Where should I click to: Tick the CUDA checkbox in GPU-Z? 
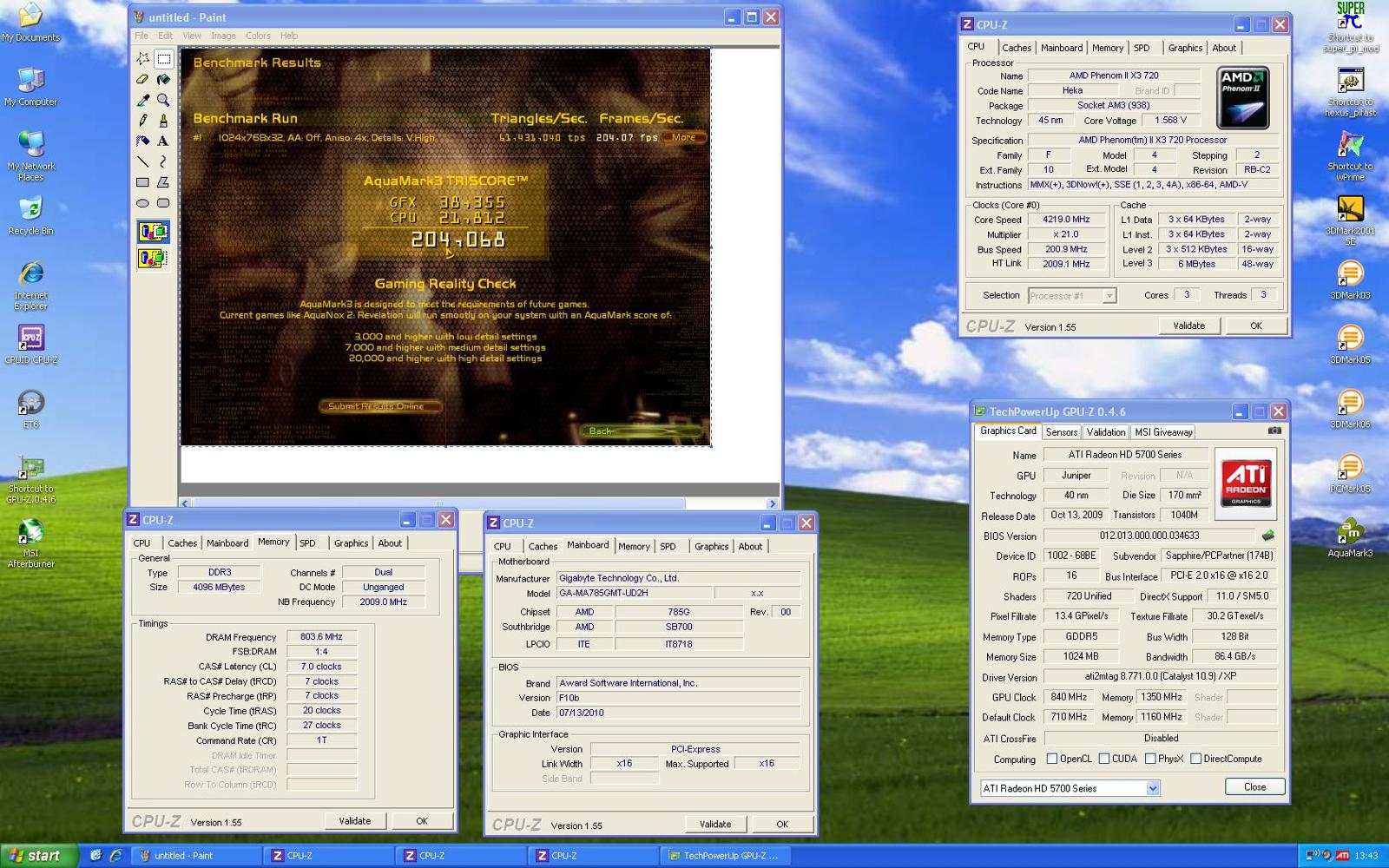click(x=1104, y=759)
